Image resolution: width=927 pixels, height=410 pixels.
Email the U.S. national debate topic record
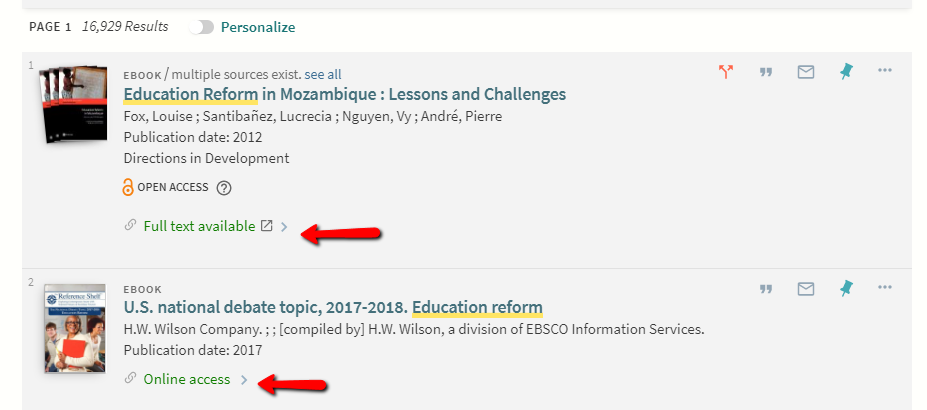[x=806, y=289]
